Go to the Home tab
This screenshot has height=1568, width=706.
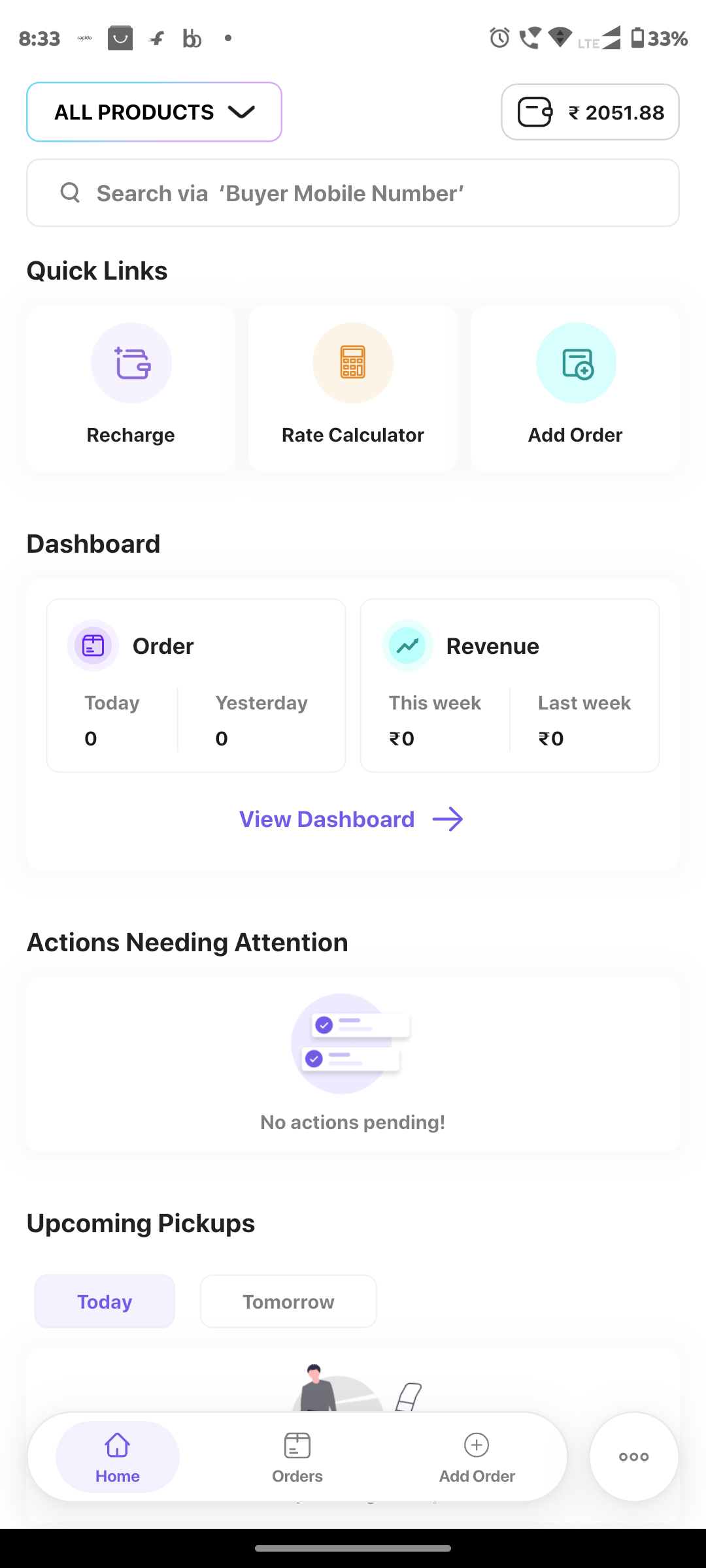(118, 1456)
